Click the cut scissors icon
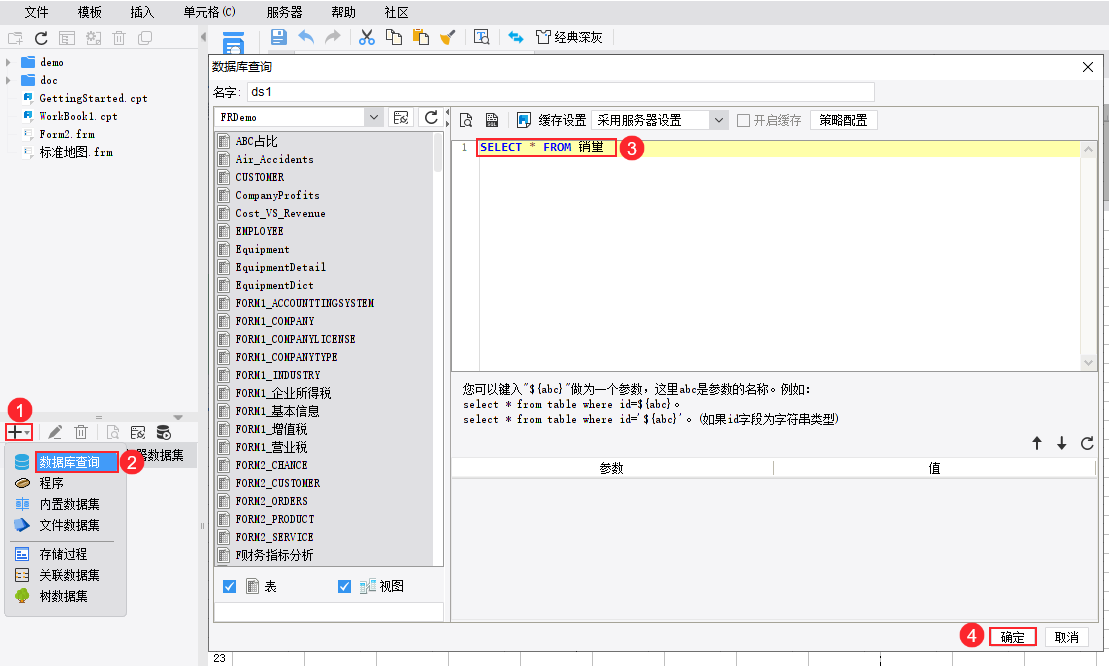 (366, 37)
